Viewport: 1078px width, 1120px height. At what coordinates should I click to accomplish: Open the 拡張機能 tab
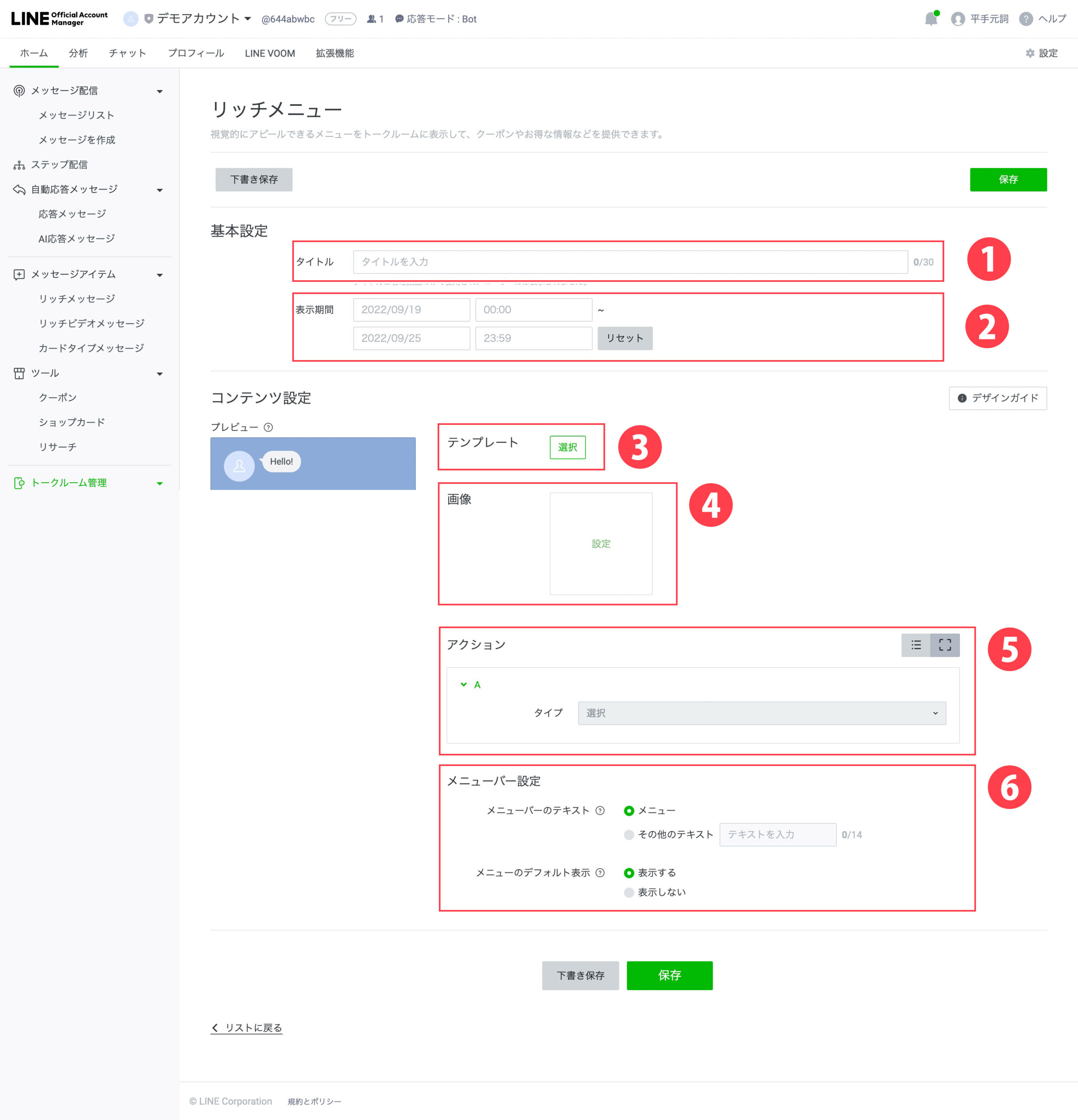tap(335, 53)
